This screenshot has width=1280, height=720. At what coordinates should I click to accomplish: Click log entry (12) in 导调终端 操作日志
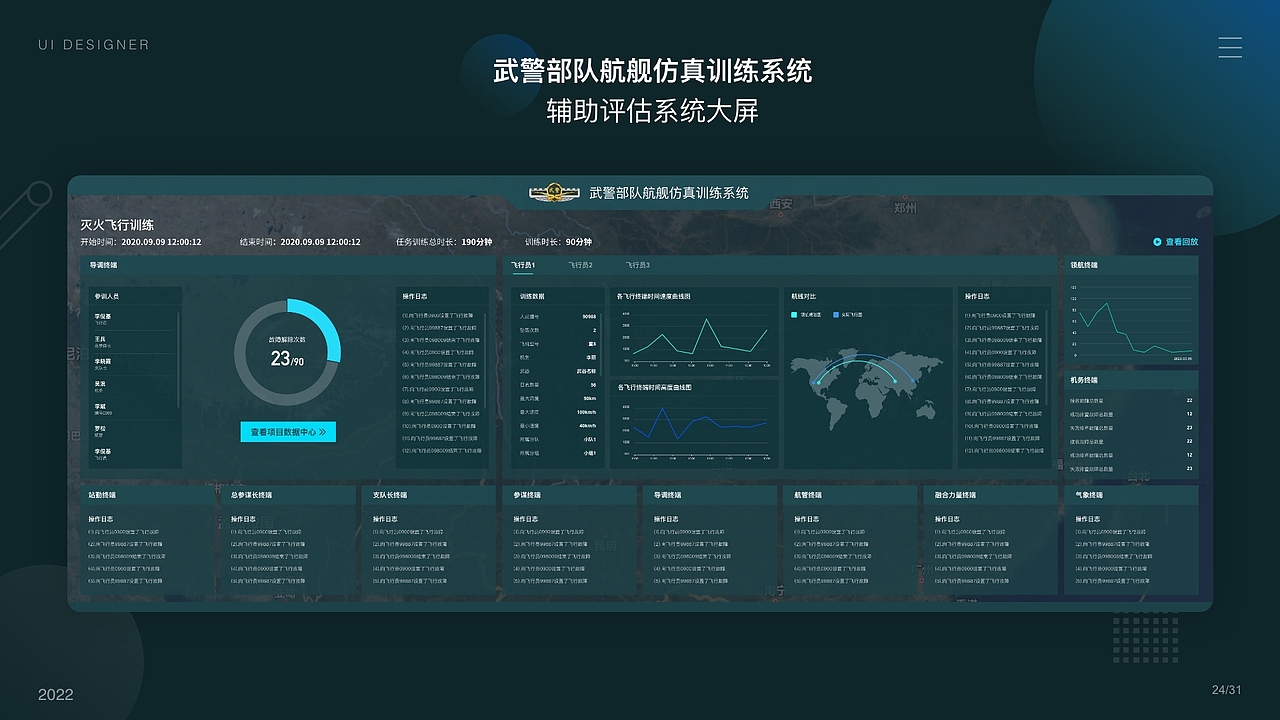440,450
